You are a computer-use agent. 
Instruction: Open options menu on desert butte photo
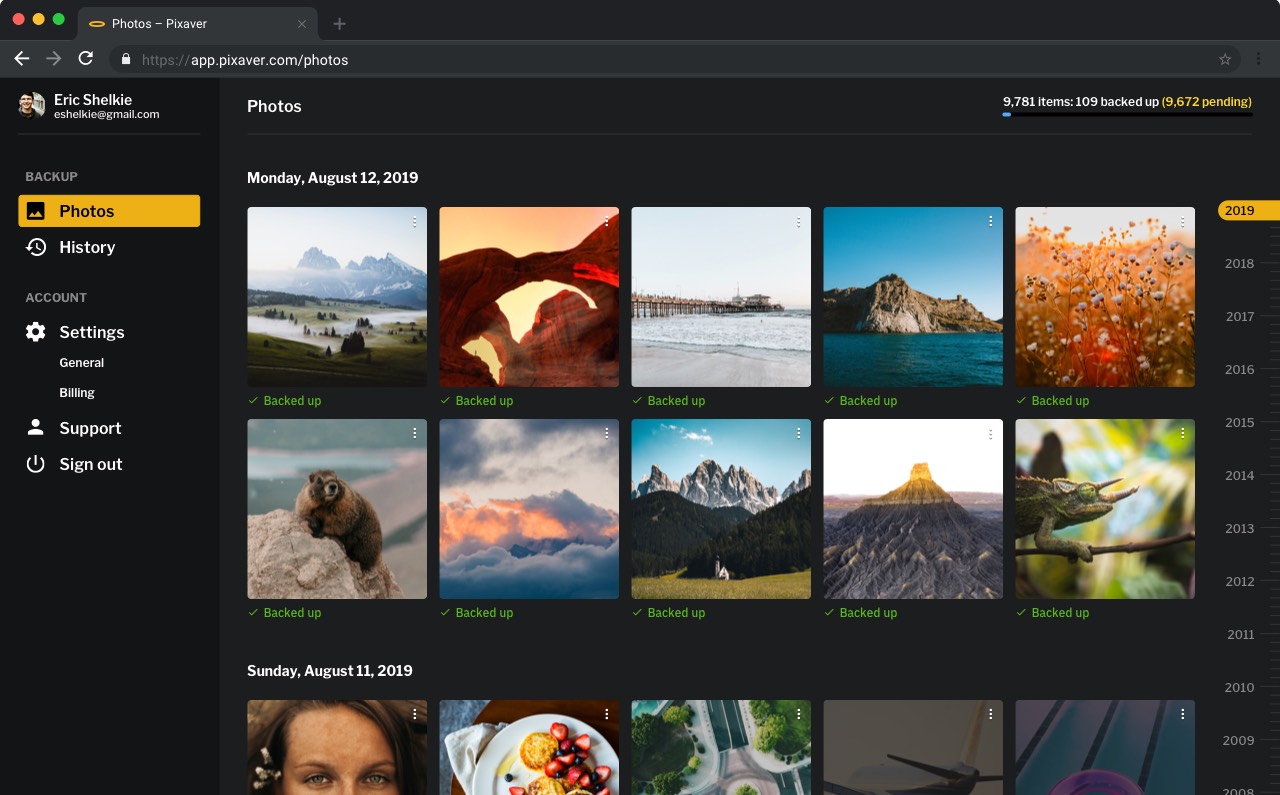point(991,434)
